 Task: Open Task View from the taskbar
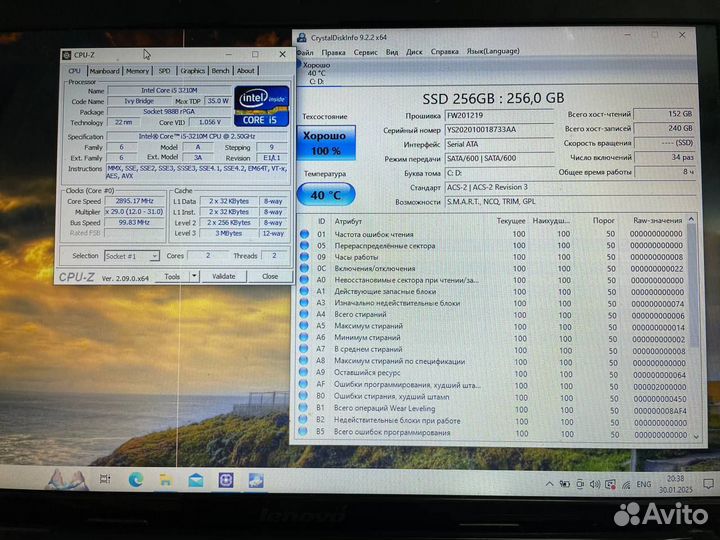(105, 479)
